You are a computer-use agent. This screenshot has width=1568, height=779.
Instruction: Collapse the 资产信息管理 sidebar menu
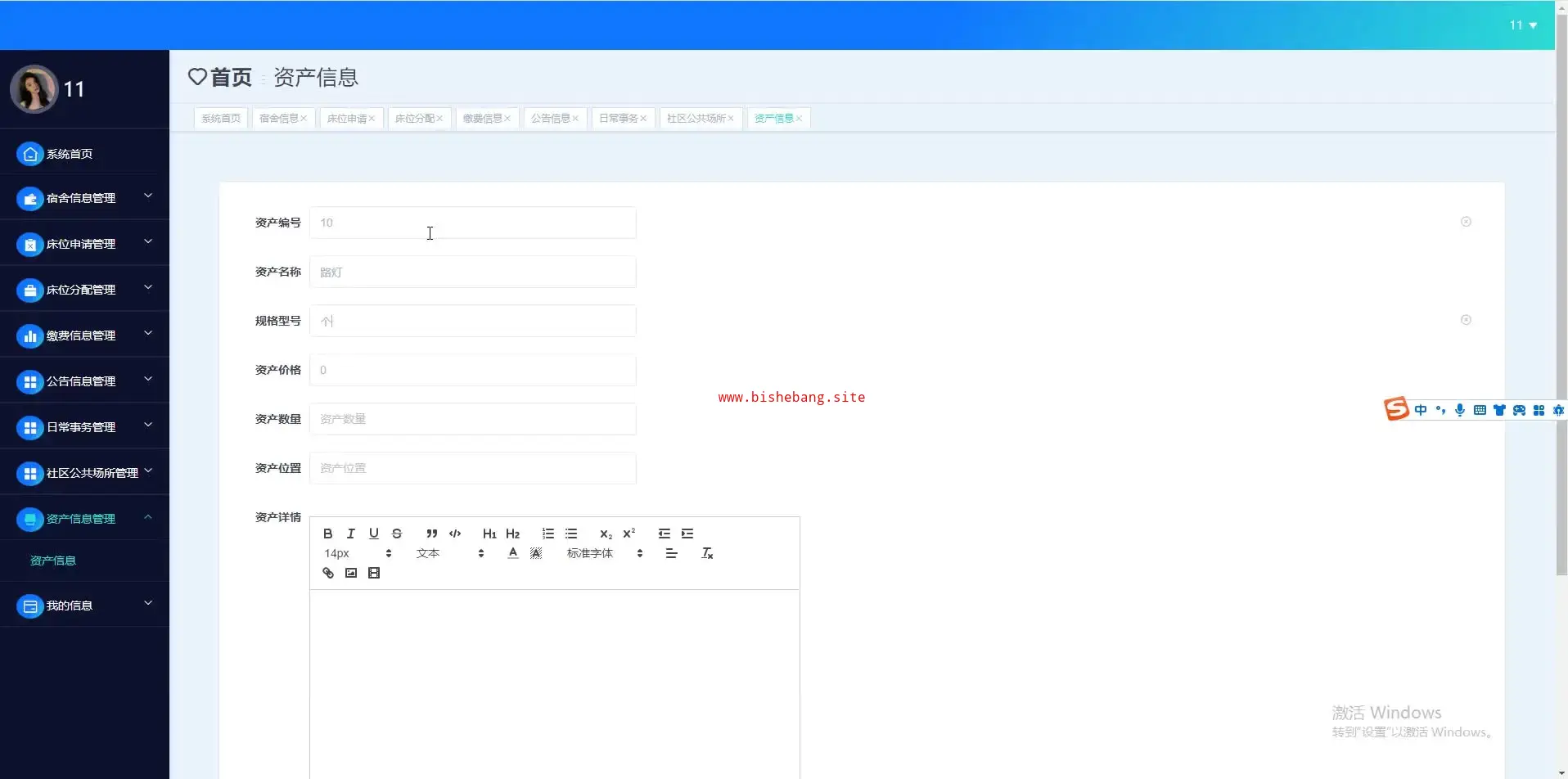click(84, 519)
